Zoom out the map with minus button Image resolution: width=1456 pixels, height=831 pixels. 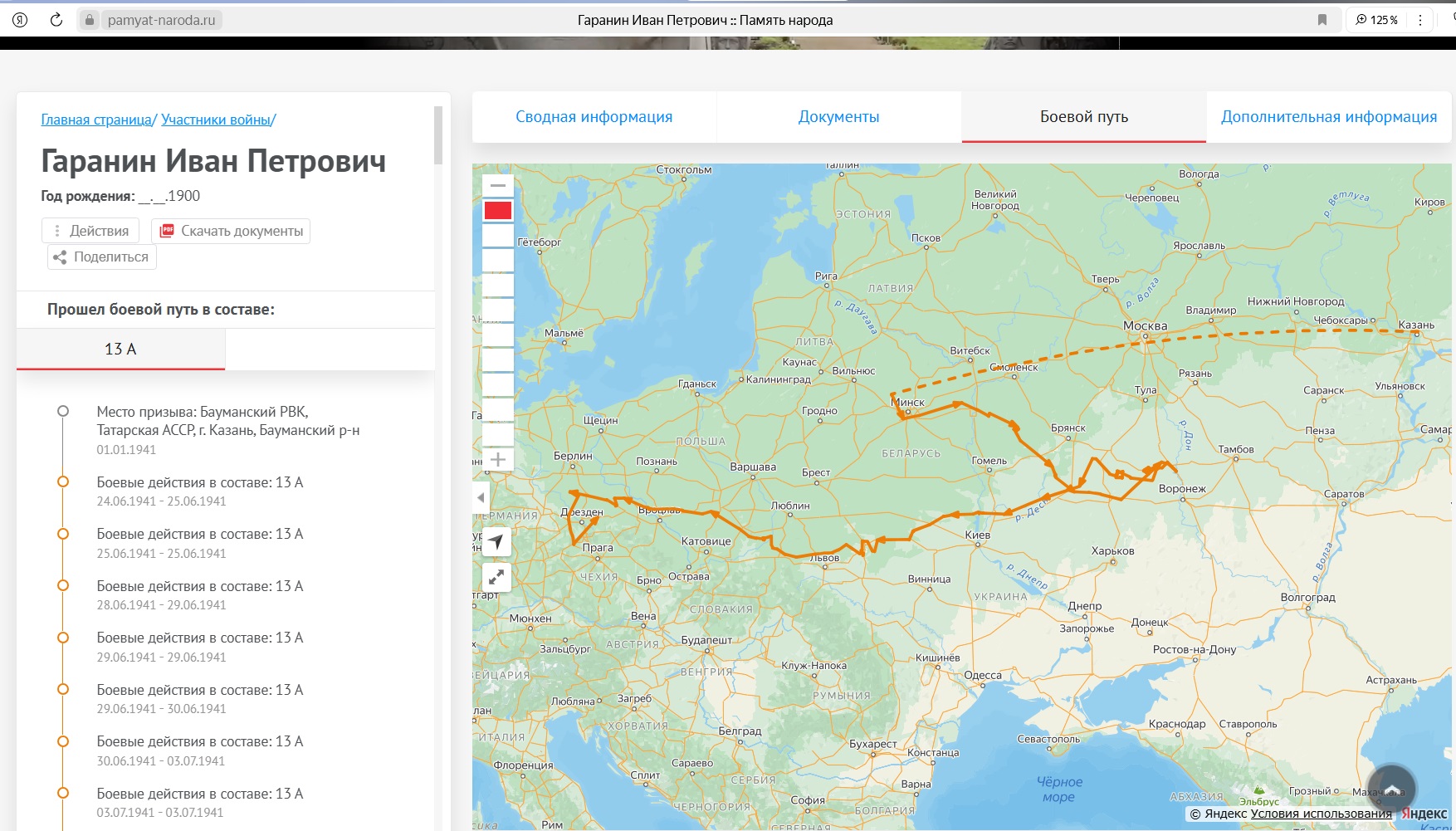(498, 185)
